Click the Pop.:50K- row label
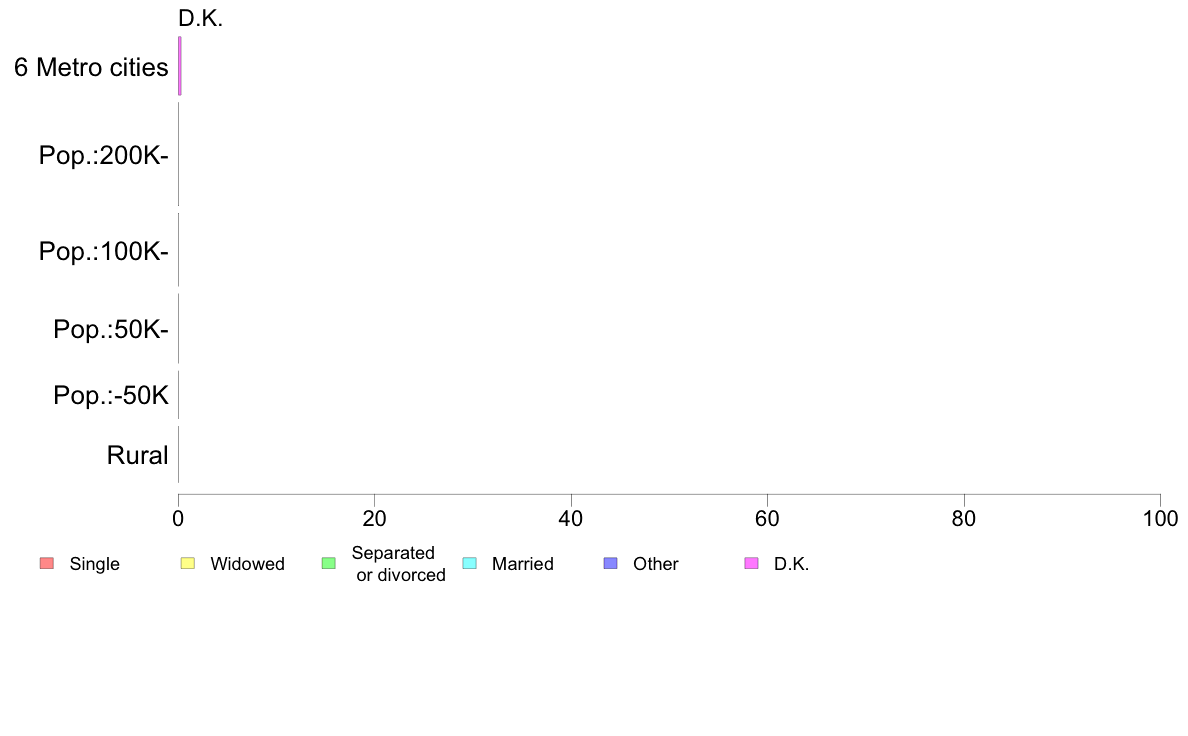The height and width of the screenshot is (736, 1188). pos(111,330)
